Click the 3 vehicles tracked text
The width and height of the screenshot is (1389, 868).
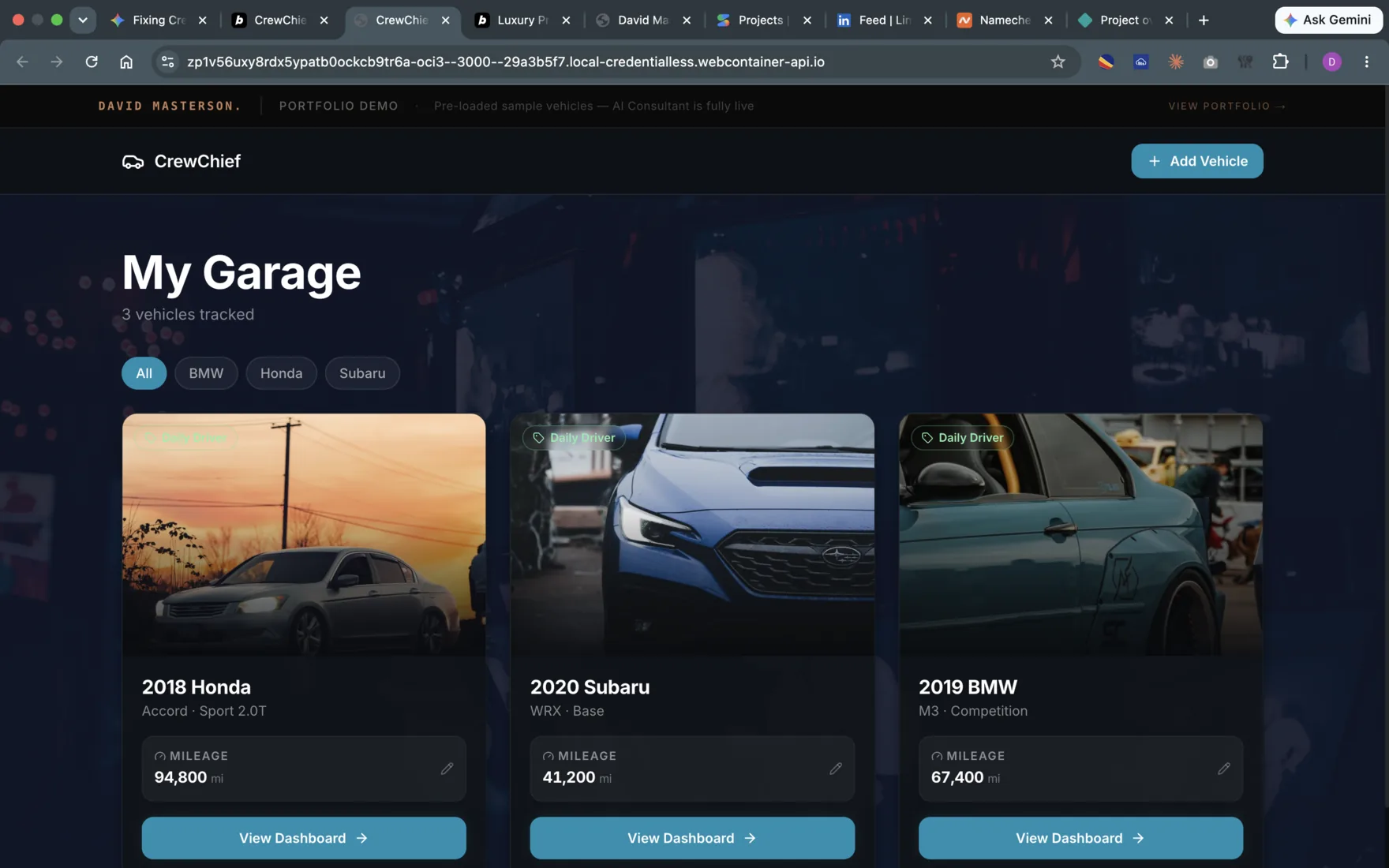pos(188,314)
